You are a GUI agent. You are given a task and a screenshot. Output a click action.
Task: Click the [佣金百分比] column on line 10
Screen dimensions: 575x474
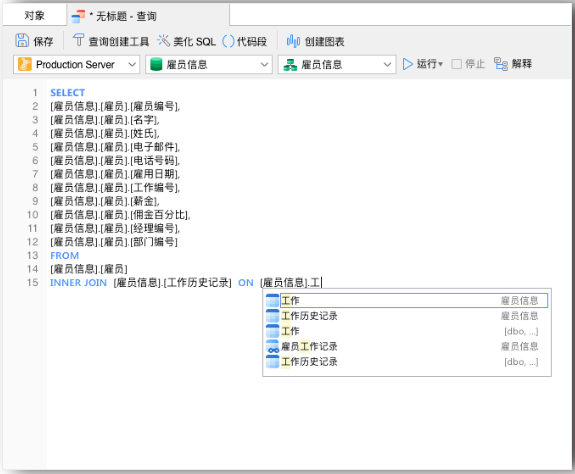(x=160, y=215)
